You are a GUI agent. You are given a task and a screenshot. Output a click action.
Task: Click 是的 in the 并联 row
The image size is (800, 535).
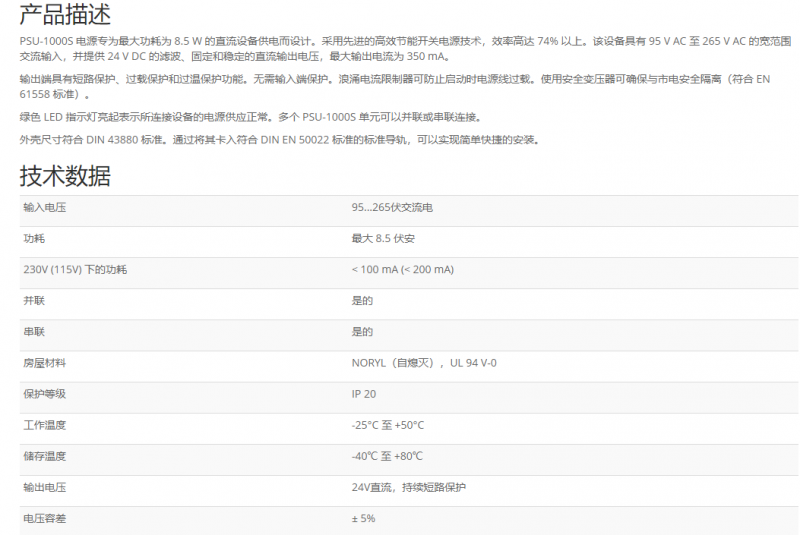pyautogui.click(x=362, y=301)
